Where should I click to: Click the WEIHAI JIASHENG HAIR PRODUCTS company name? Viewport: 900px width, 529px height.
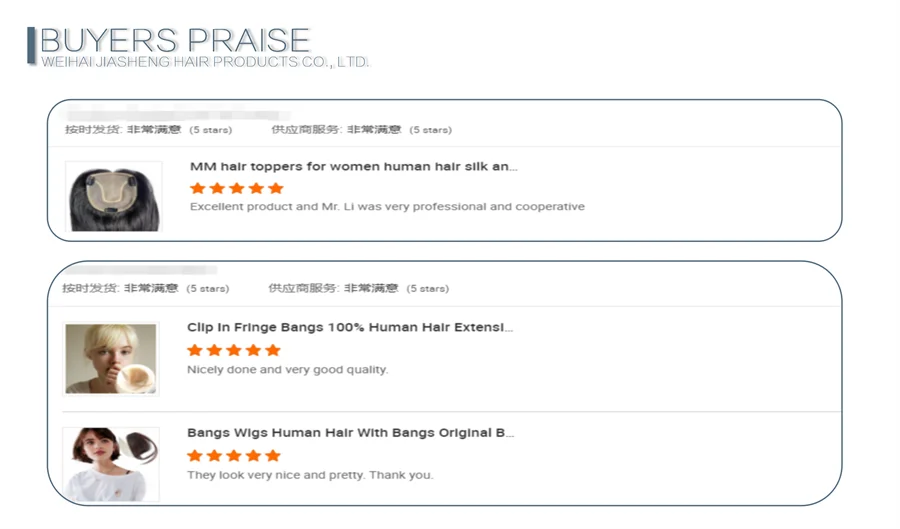click(x=205, y=62)
